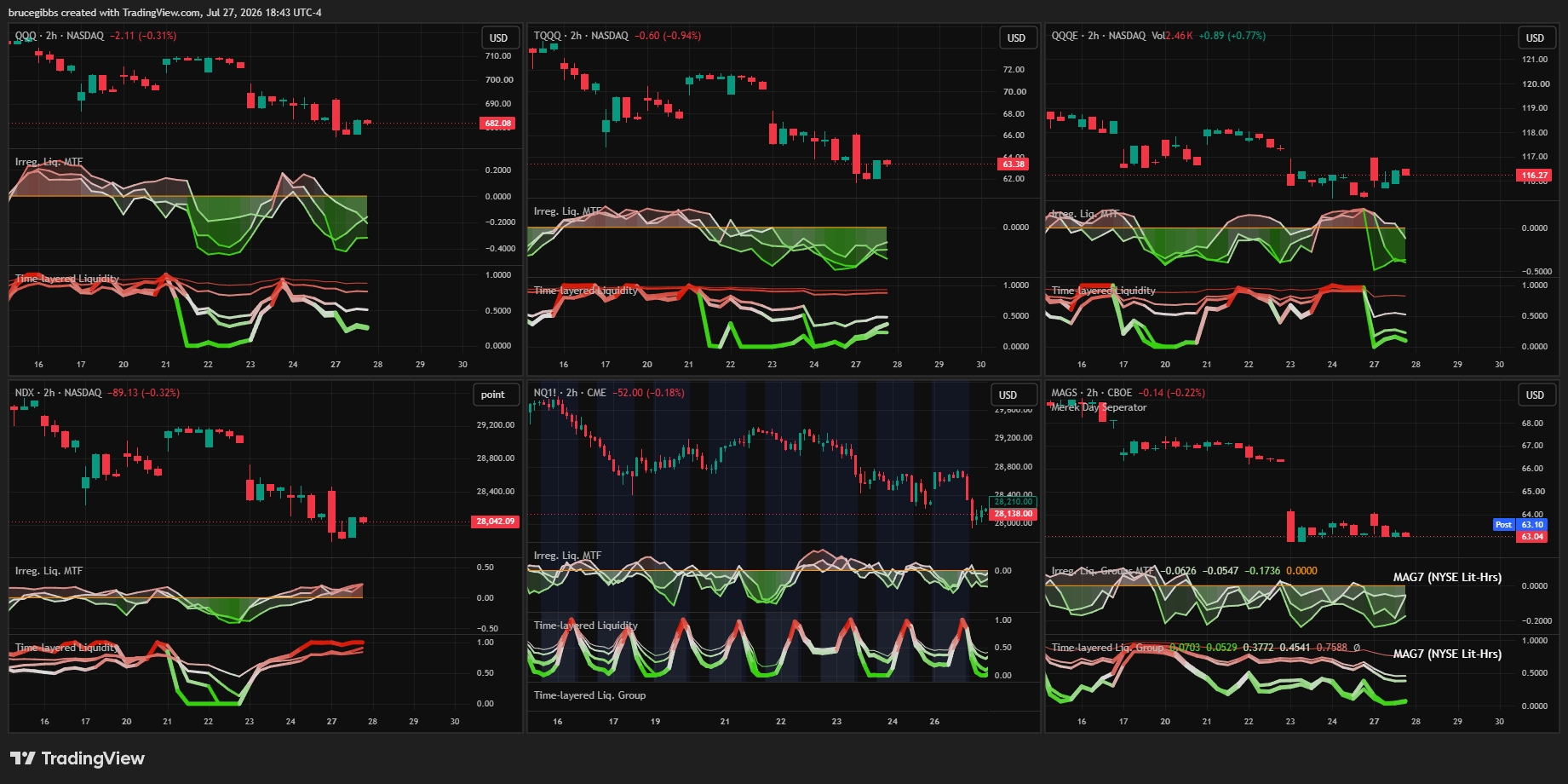Select Time-layered Liq. Group label on NQ1! chart
1568x784 pixels.
point(589,695)
